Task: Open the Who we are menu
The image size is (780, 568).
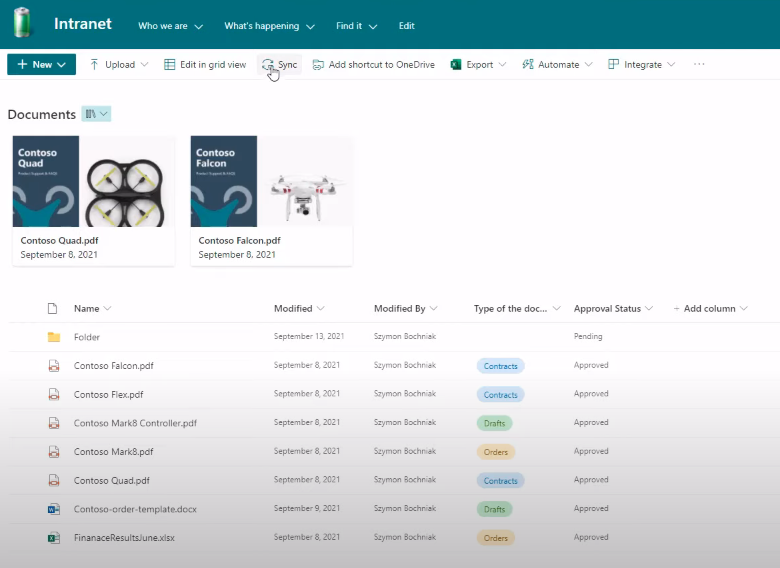Action: (x=170, y=26)
